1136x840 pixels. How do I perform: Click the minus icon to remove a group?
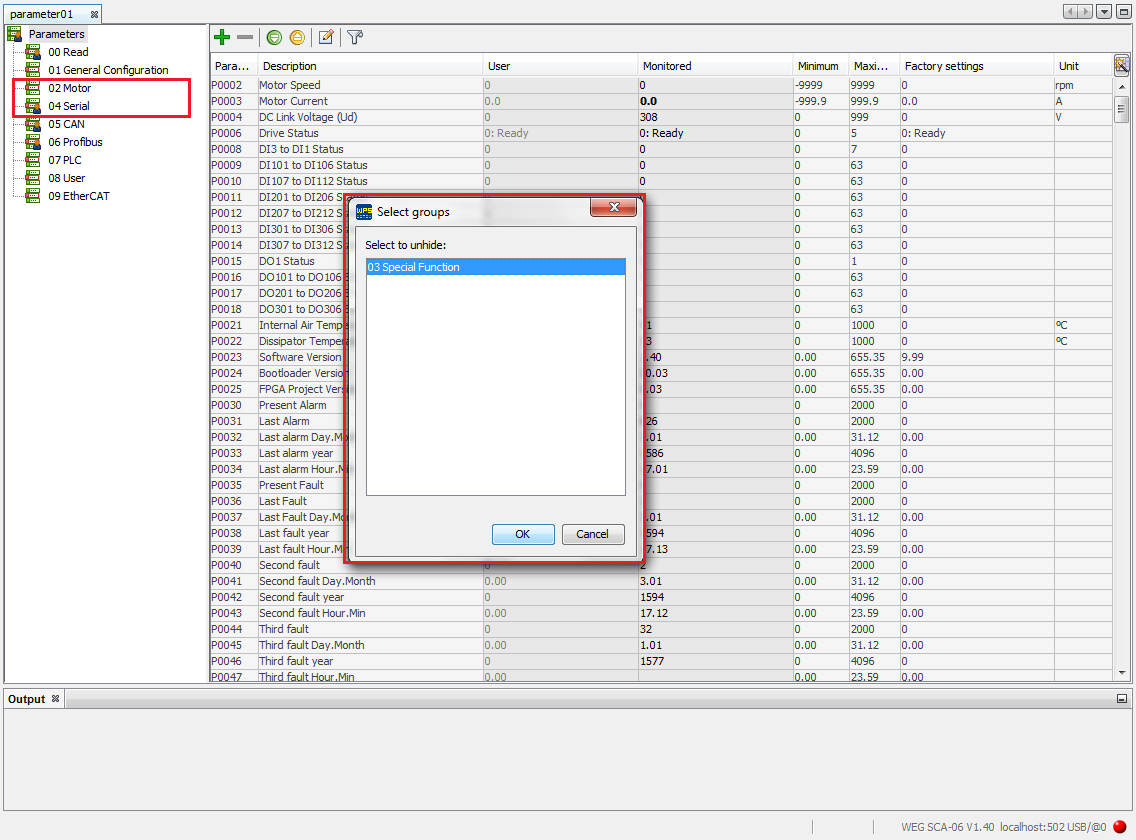pos(246,37)
